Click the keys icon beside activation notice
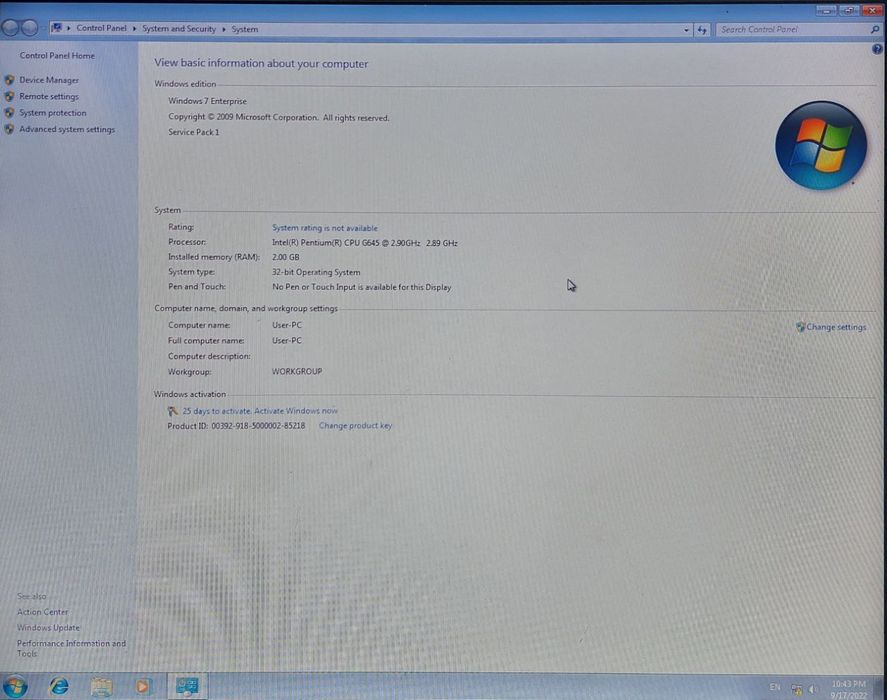Viewport: 887px width, 700px height. (x=173, y=411)
